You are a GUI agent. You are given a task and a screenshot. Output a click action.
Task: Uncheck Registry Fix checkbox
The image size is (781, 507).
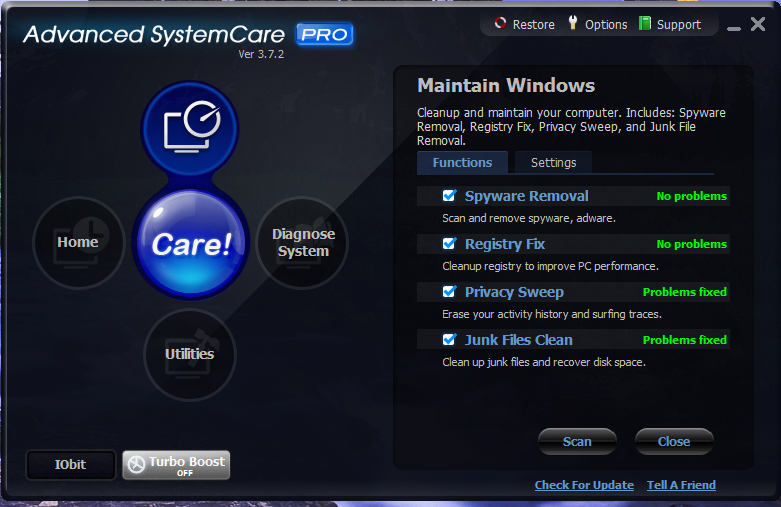tap(449, 244)
